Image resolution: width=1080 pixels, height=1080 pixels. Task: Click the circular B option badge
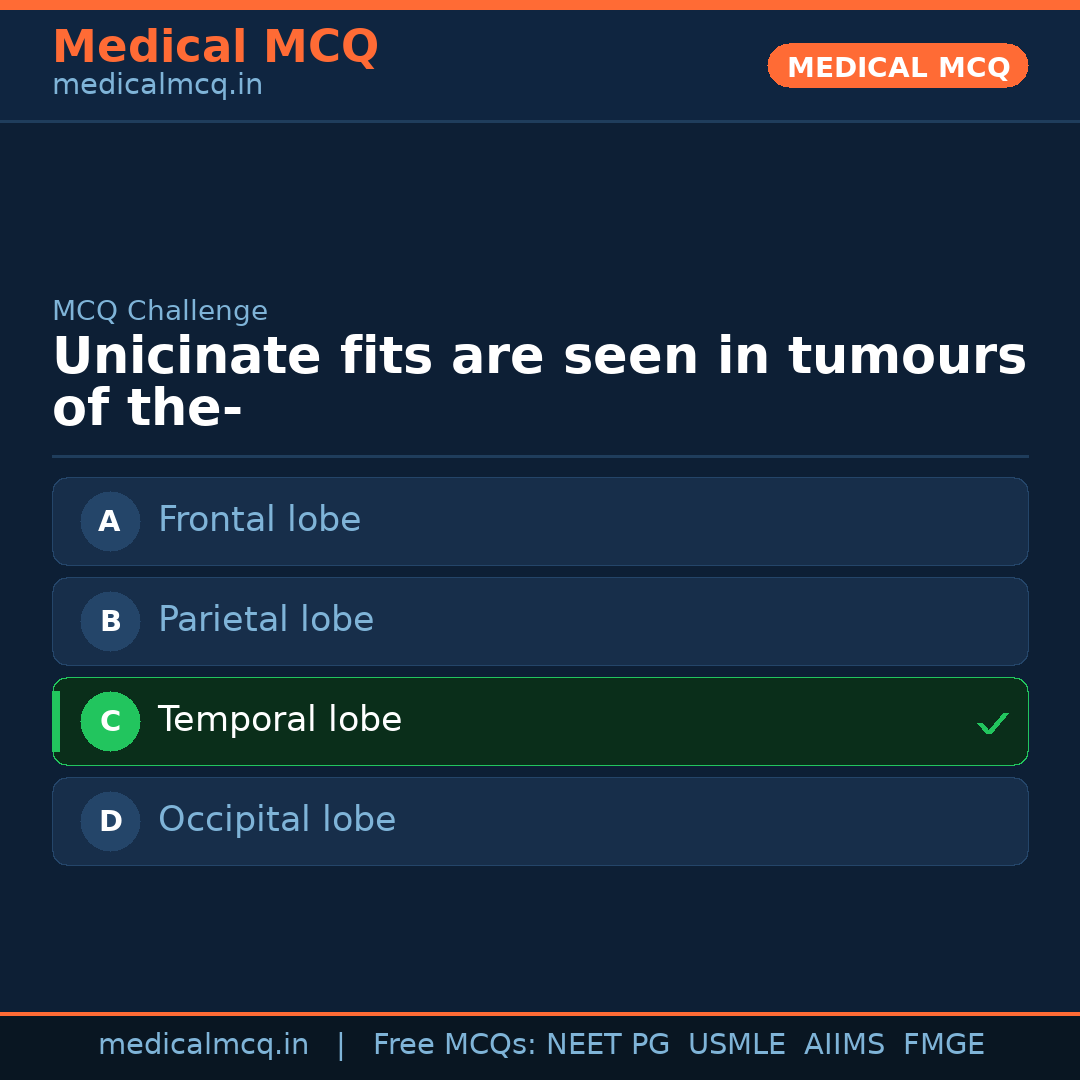(x=110, y=621)
